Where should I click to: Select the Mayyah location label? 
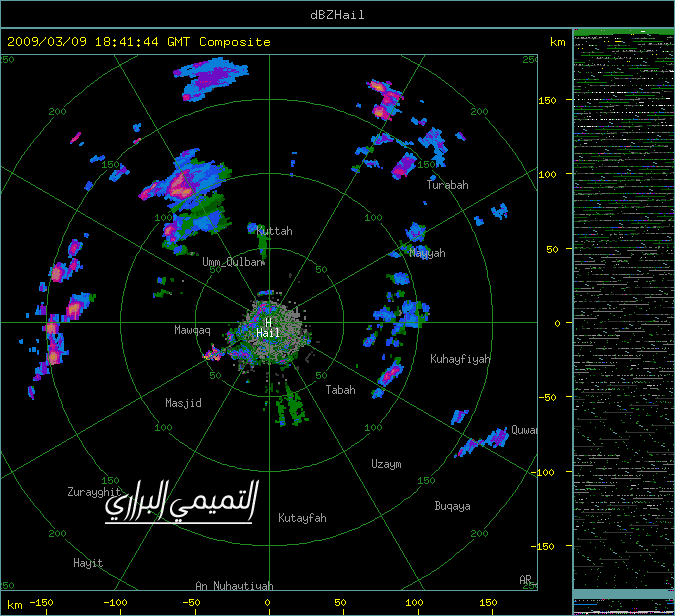[x=427, y=253]
